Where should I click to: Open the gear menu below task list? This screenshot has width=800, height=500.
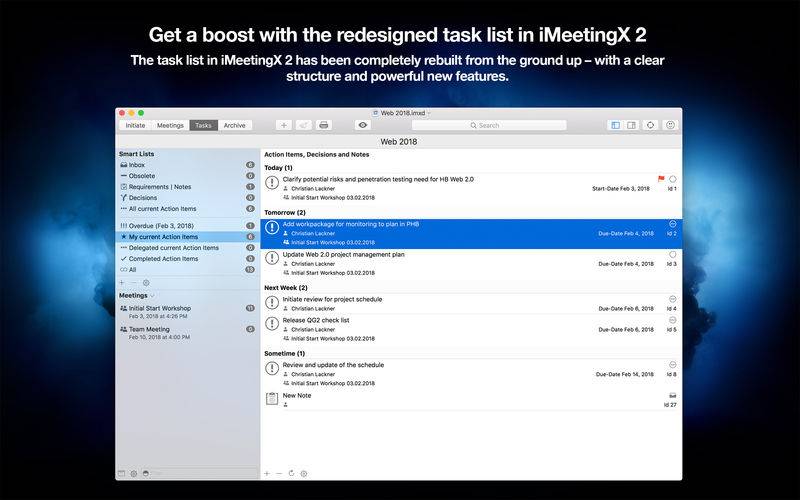[304, 473]
